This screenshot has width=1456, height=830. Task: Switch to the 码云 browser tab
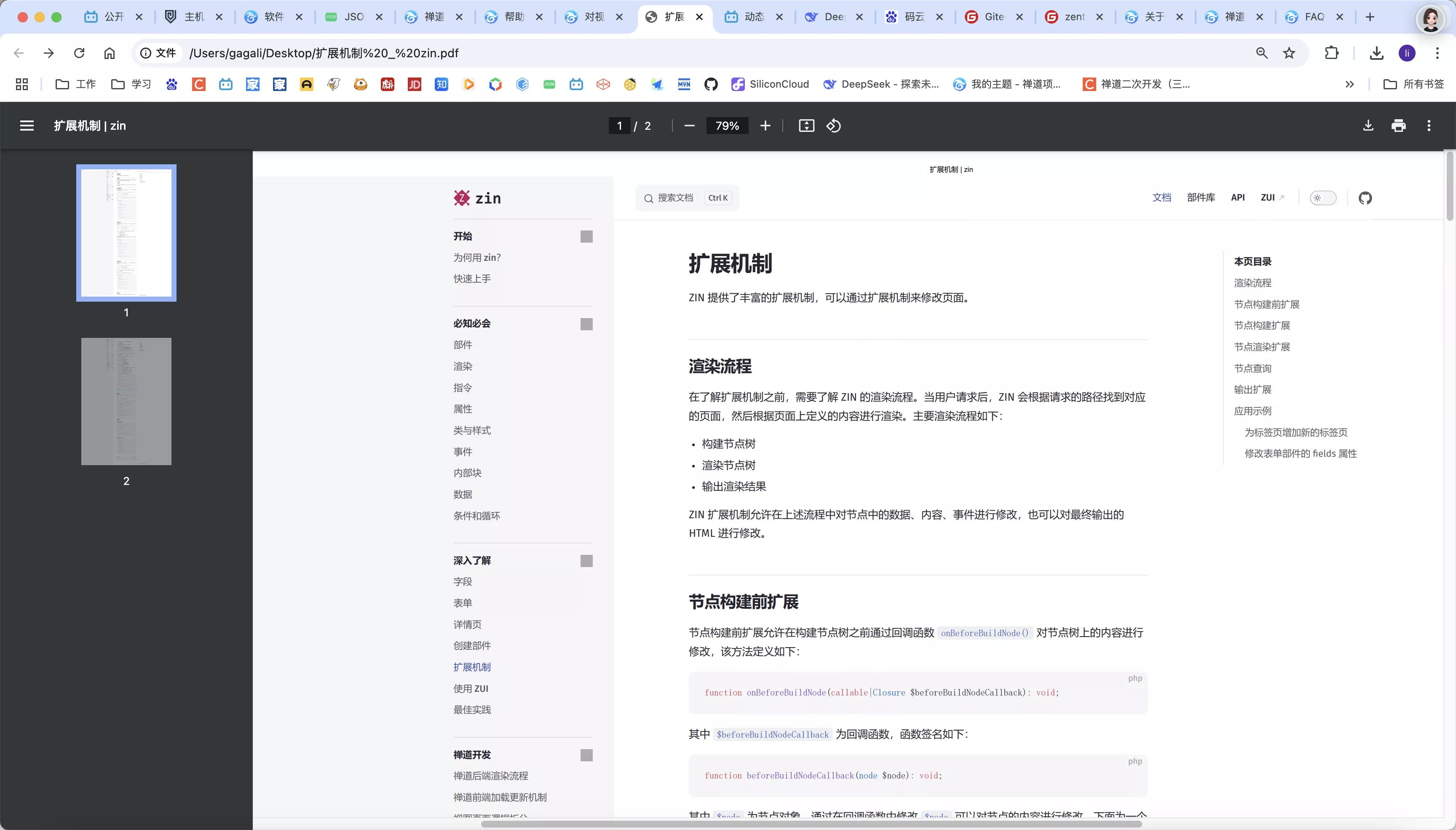coord(913,17)
